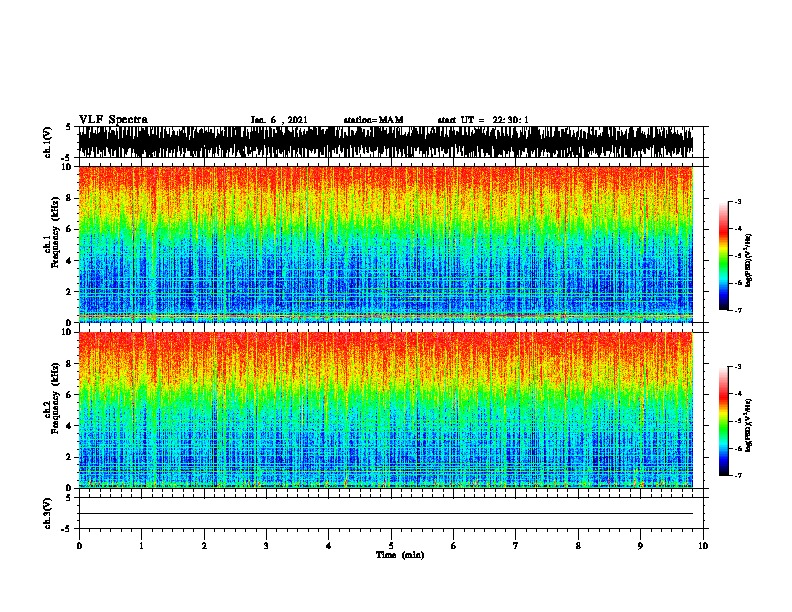Select the 'Jan. 6, 2021' date text

(x=279, y=120)
